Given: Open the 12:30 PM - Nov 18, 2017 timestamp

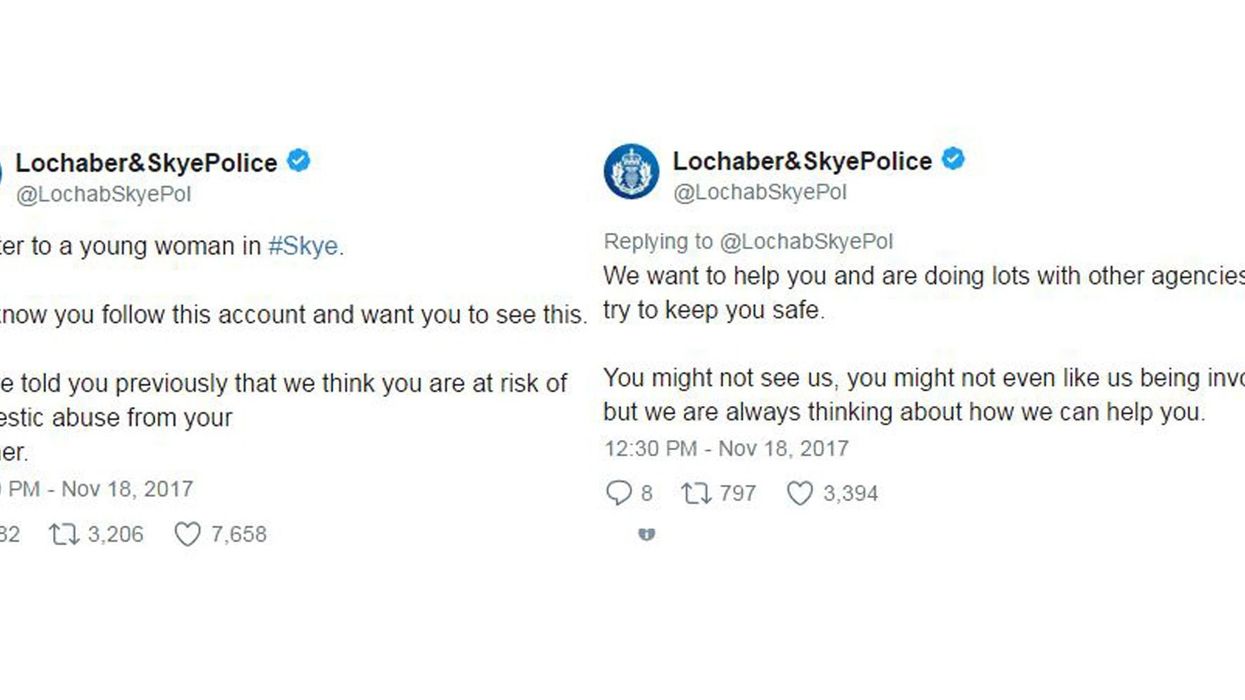Looking at the screenshot, I should click(726, 448).
